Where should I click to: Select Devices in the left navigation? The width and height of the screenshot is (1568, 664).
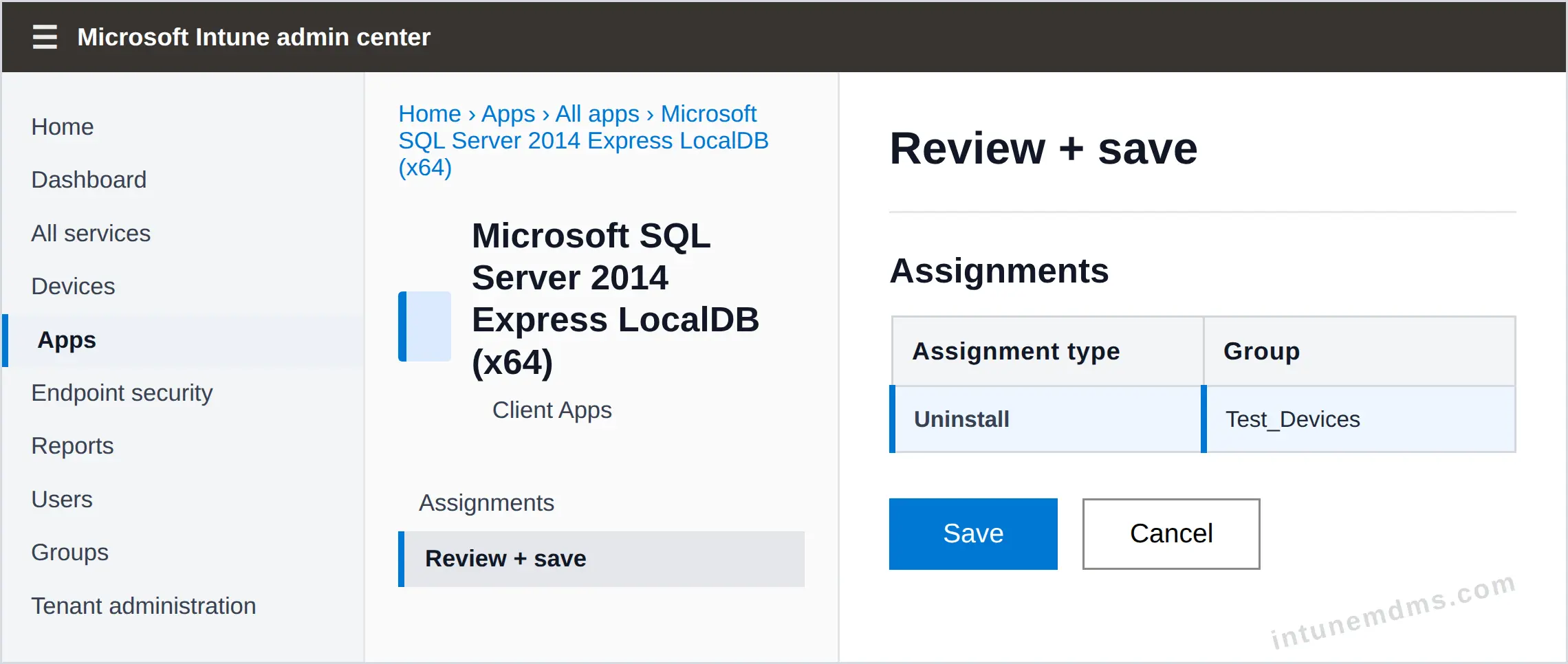pyautogui.click(x=73, y=286)
